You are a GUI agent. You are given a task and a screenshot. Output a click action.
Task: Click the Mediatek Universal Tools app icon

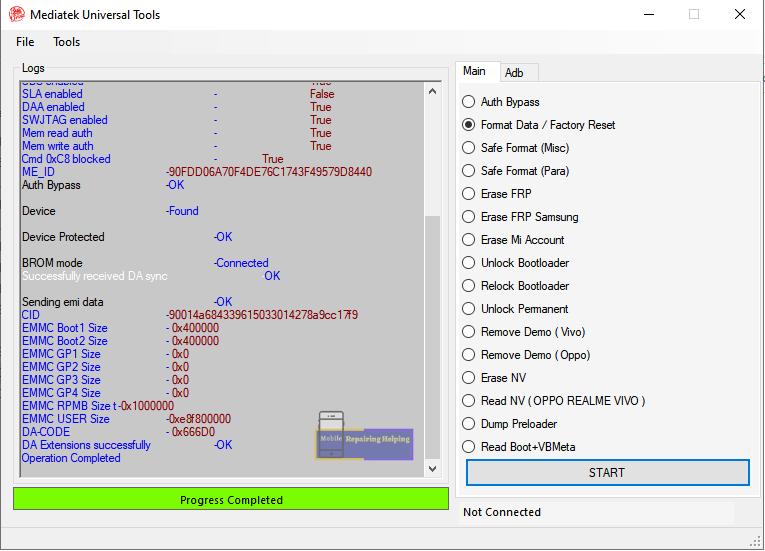point(17,14)
